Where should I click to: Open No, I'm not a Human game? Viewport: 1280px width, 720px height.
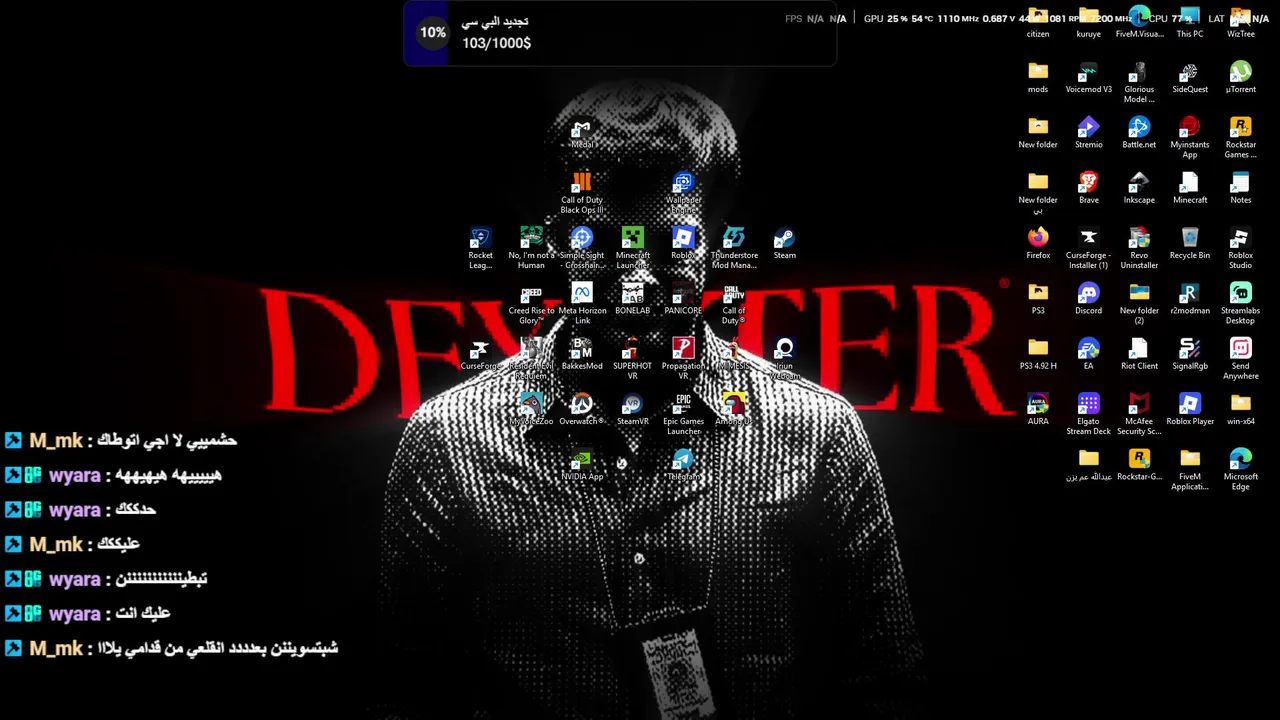click(x=531, y=249)
